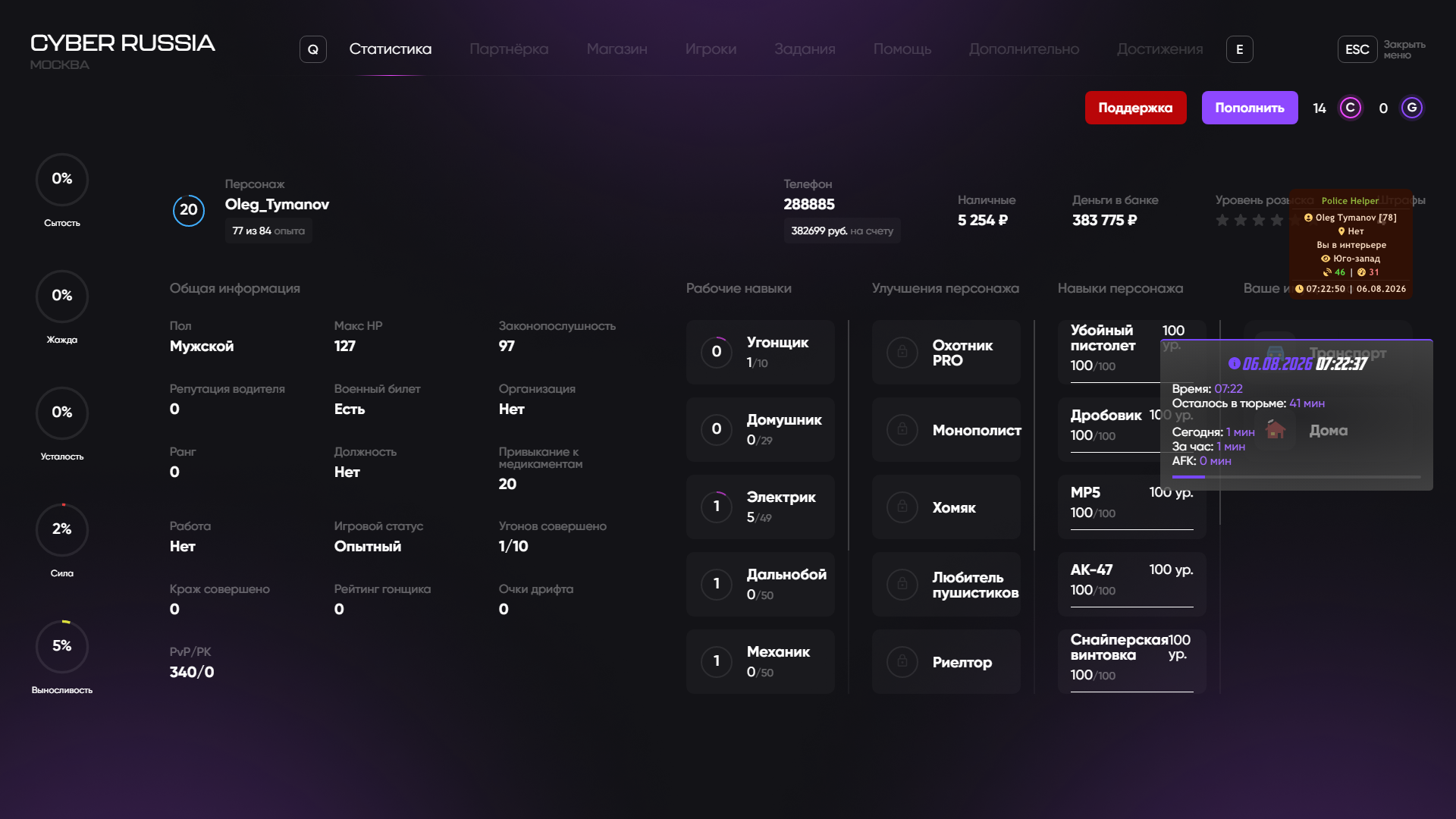Click the Дальнобой level circle
1456x819 pixels.
pyautogui.click(x=717, y=584)
